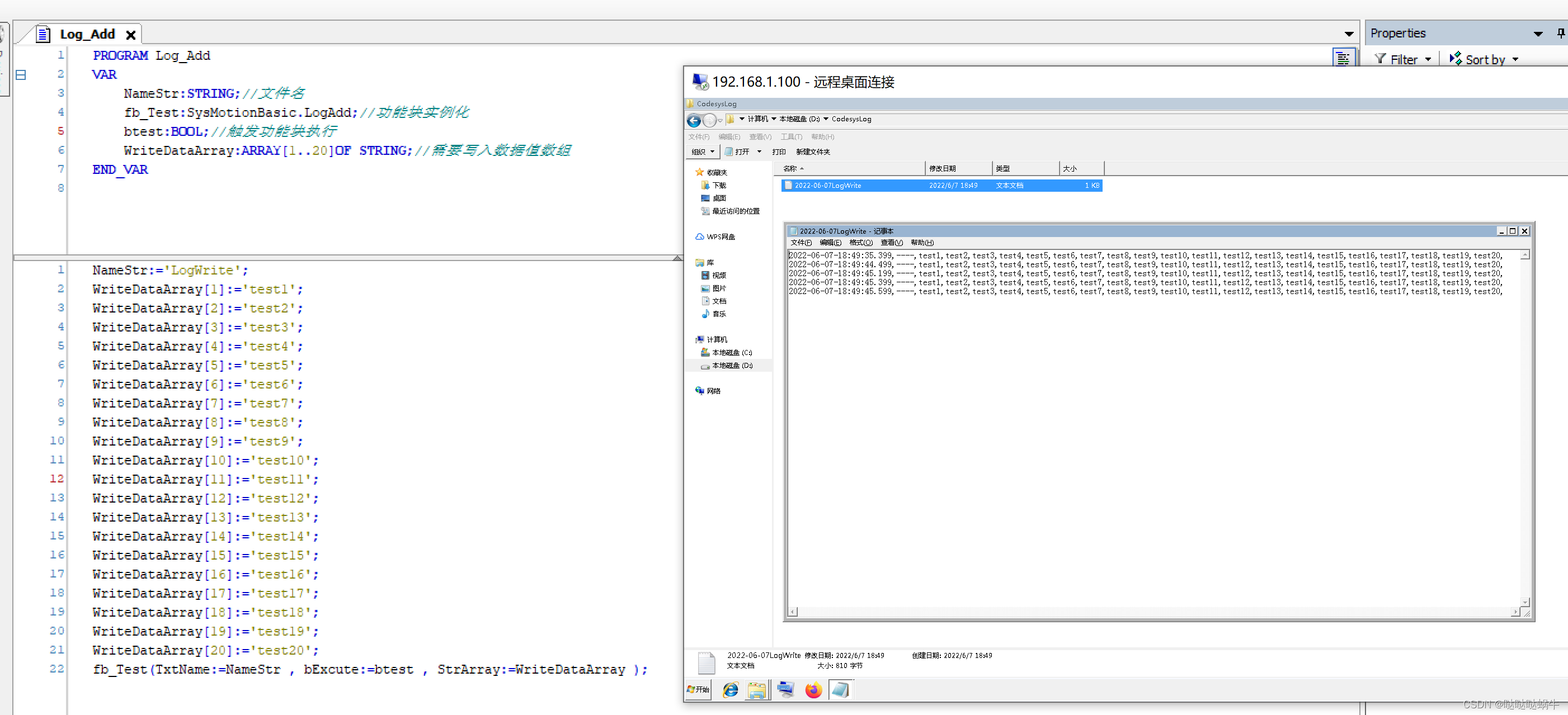Launch Firefox from the remote taskbar

813,689
